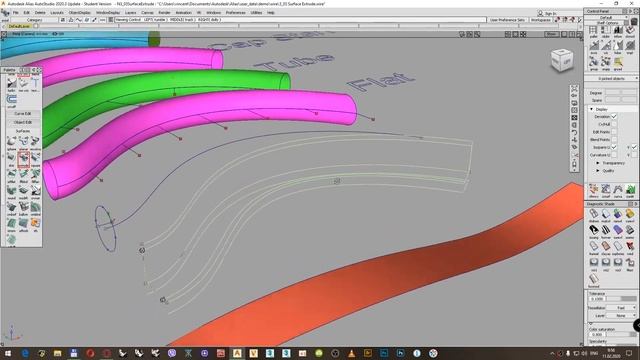Expand the Transparency section
This screenshot has width=640, height=360.
pos(598,163)
